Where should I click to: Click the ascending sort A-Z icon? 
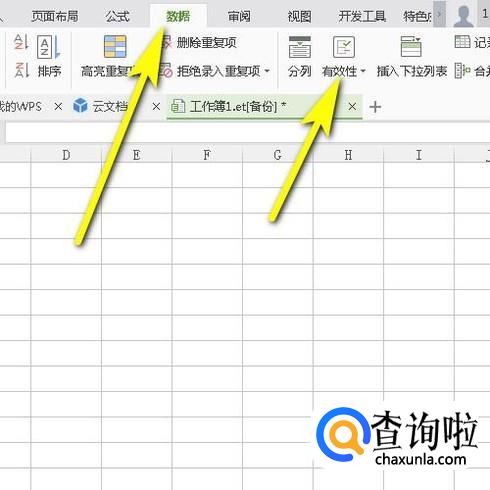[21, 43]
